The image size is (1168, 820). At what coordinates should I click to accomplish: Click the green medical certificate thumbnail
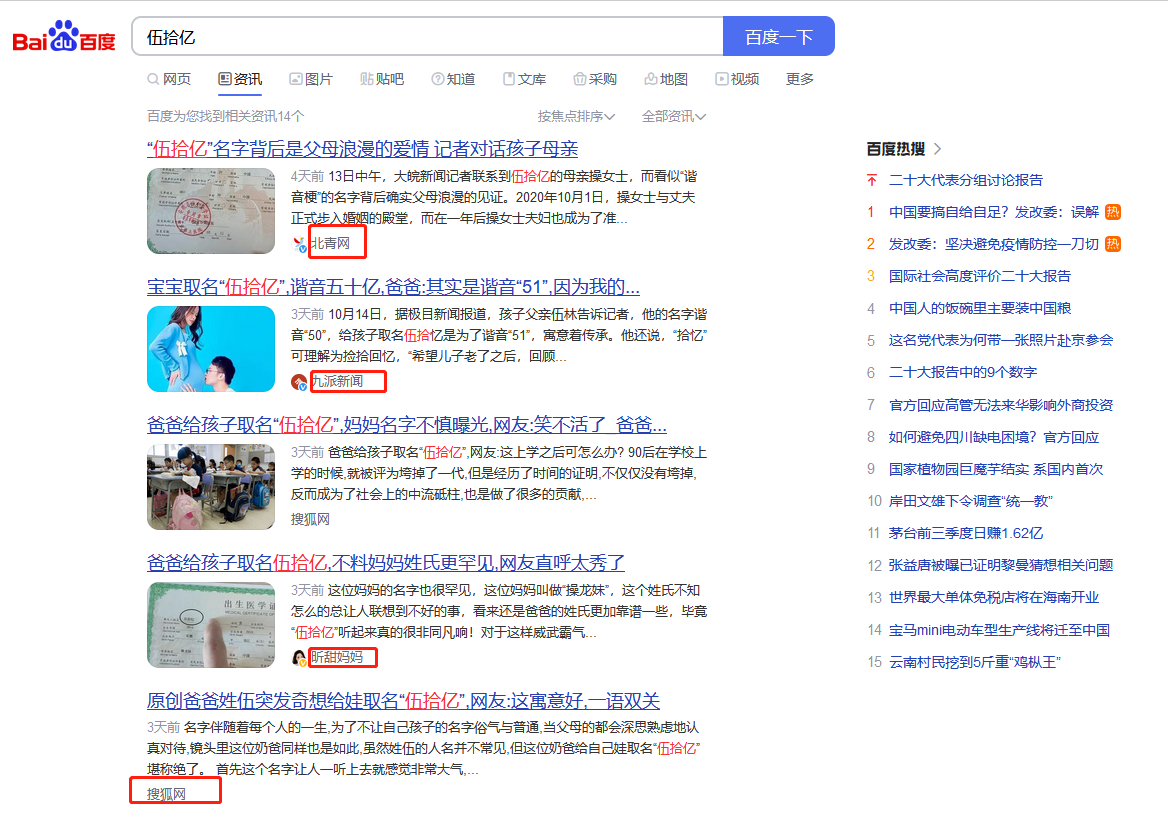211,624
